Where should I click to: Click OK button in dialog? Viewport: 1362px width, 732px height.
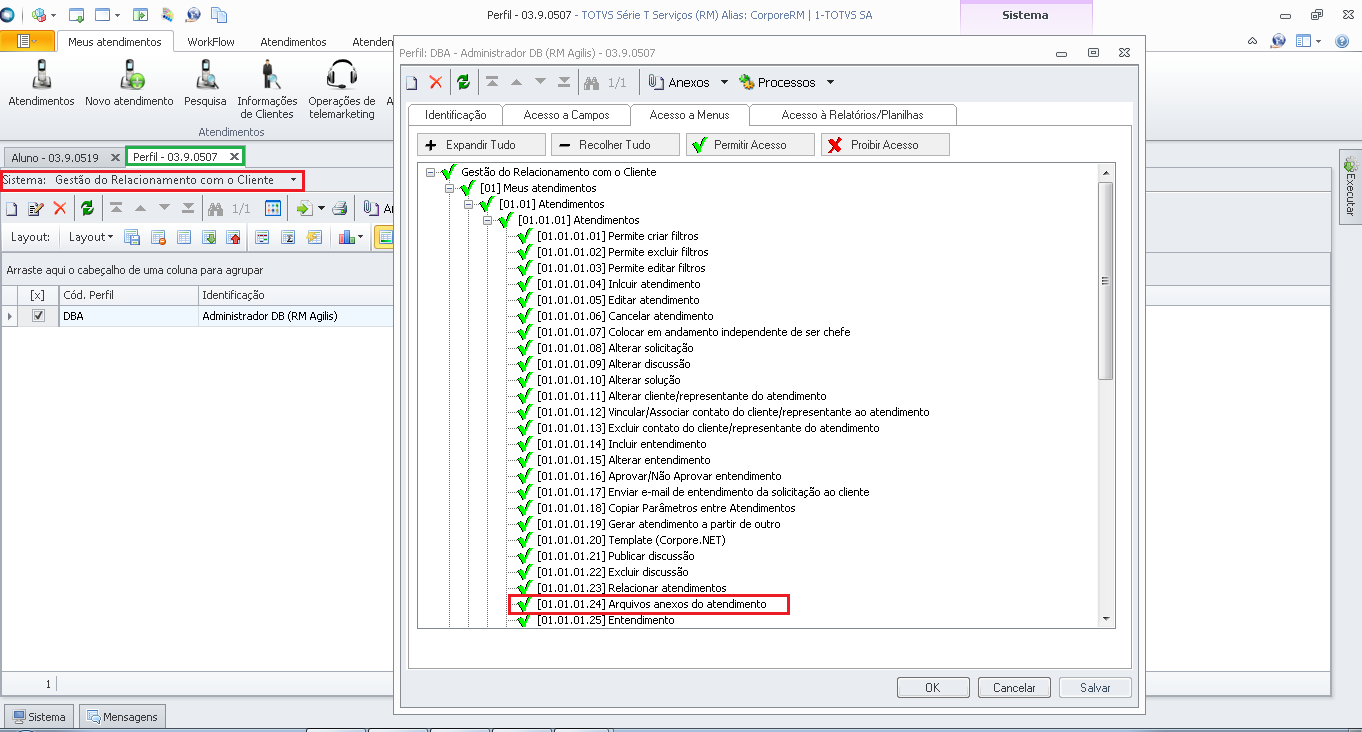coord(933,687)
